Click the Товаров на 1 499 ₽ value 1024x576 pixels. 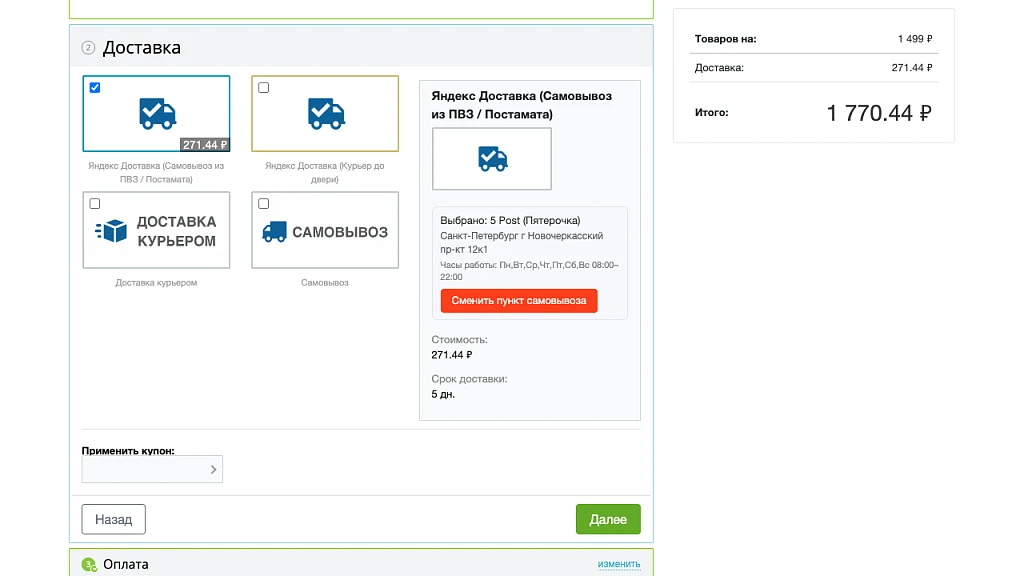pos(915,39)
